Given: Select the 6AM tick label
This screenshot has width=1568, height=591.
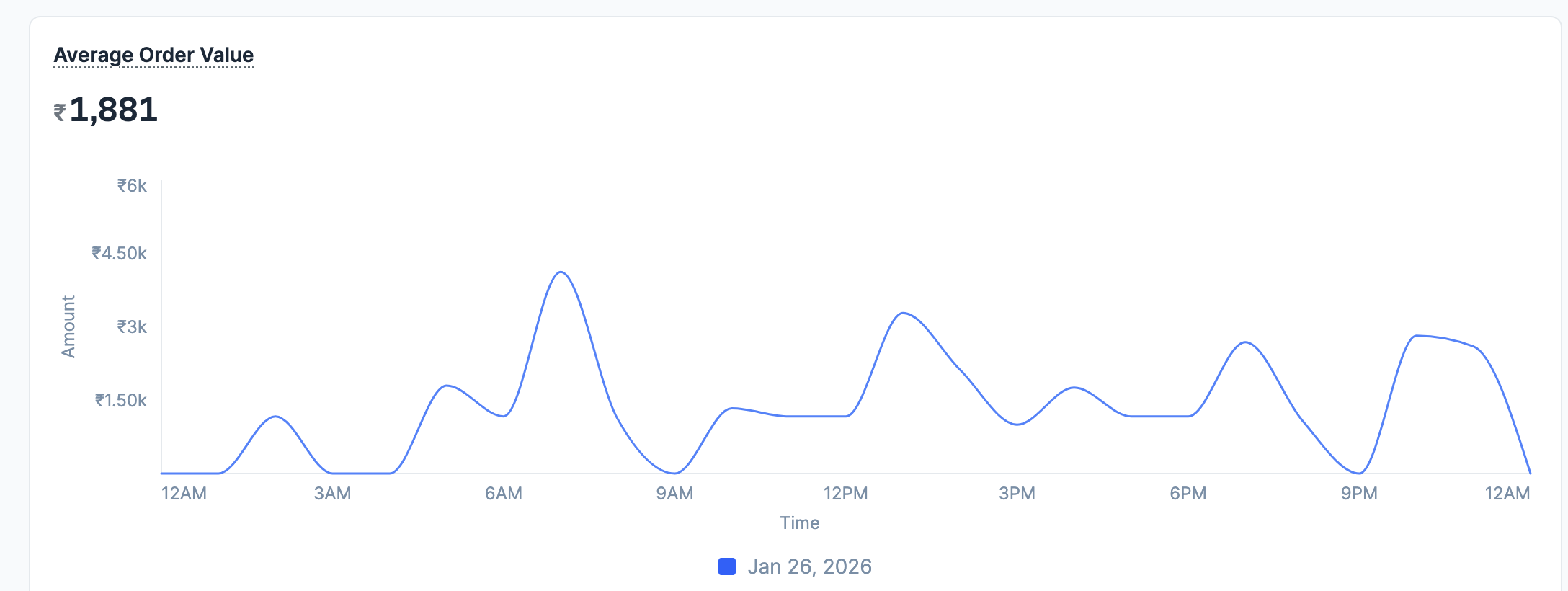Looking at the screenshot, I should point(503,494).
